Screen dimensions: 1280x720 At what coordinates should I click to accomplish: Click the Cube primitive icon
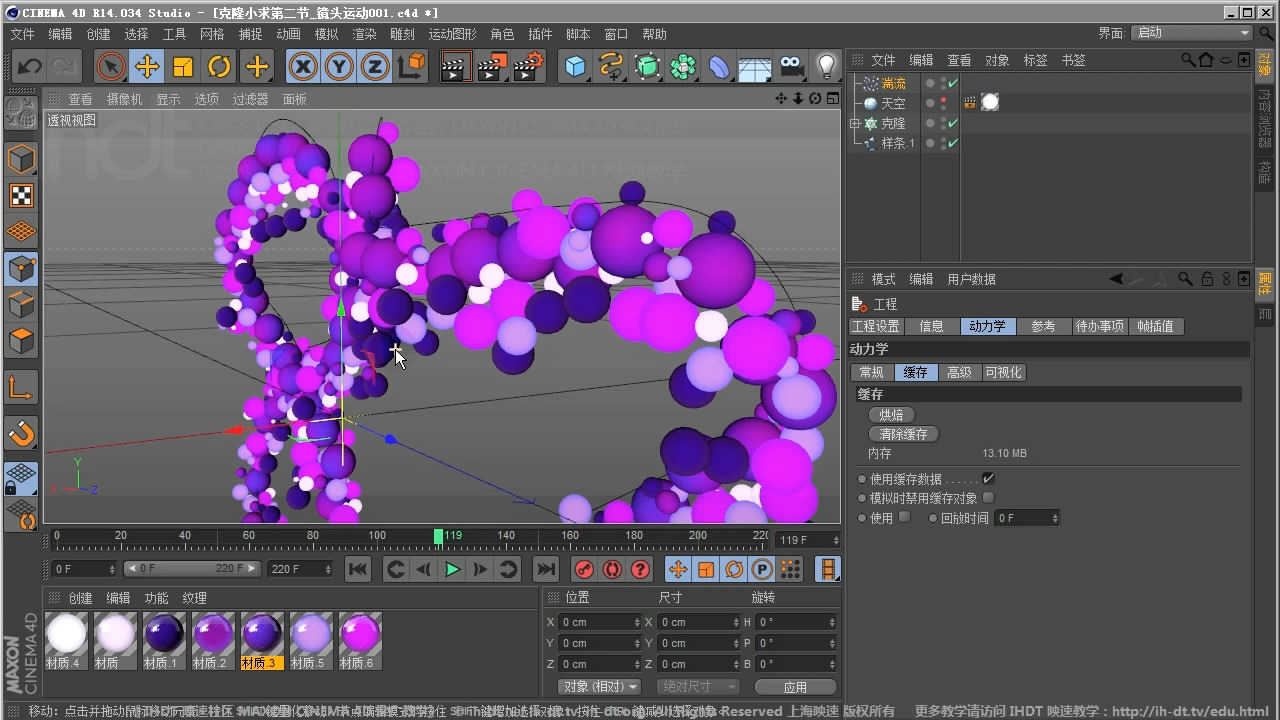(577, 66)
